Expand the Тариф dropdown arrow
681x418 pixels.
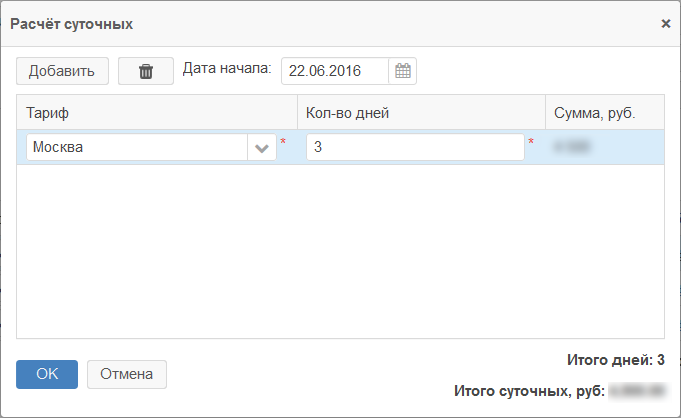[262, 148]
